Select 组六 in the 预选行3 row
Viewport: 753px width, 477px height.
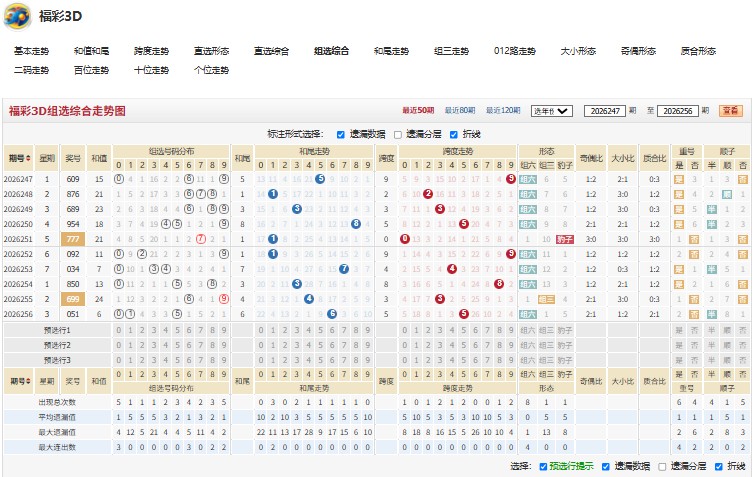(528, 360)
